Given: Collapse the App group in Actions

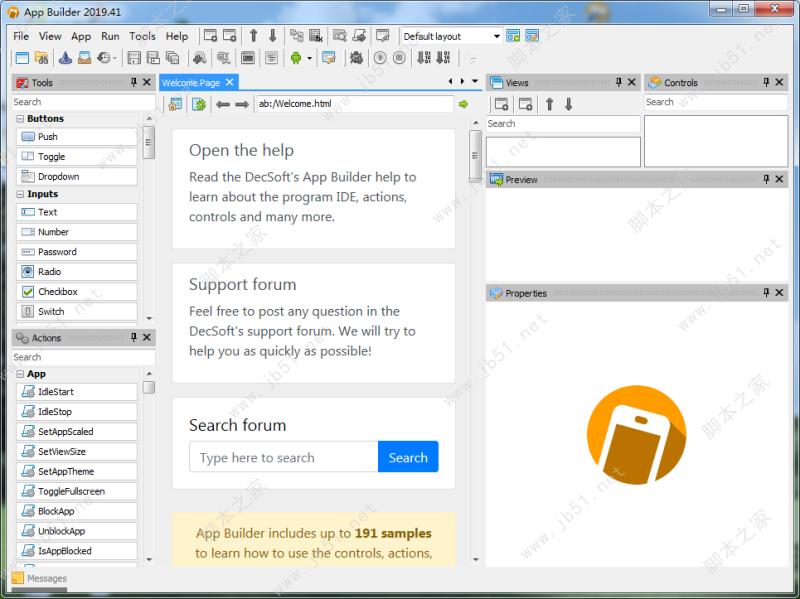Looking at the screenshot, I should [x=20, y=374].
